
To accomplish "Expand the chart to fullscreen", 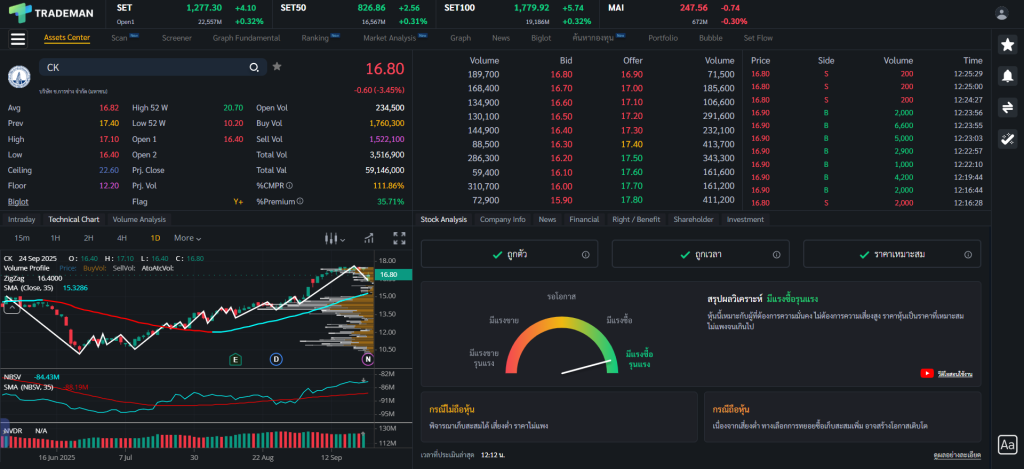I will point(399,238).
